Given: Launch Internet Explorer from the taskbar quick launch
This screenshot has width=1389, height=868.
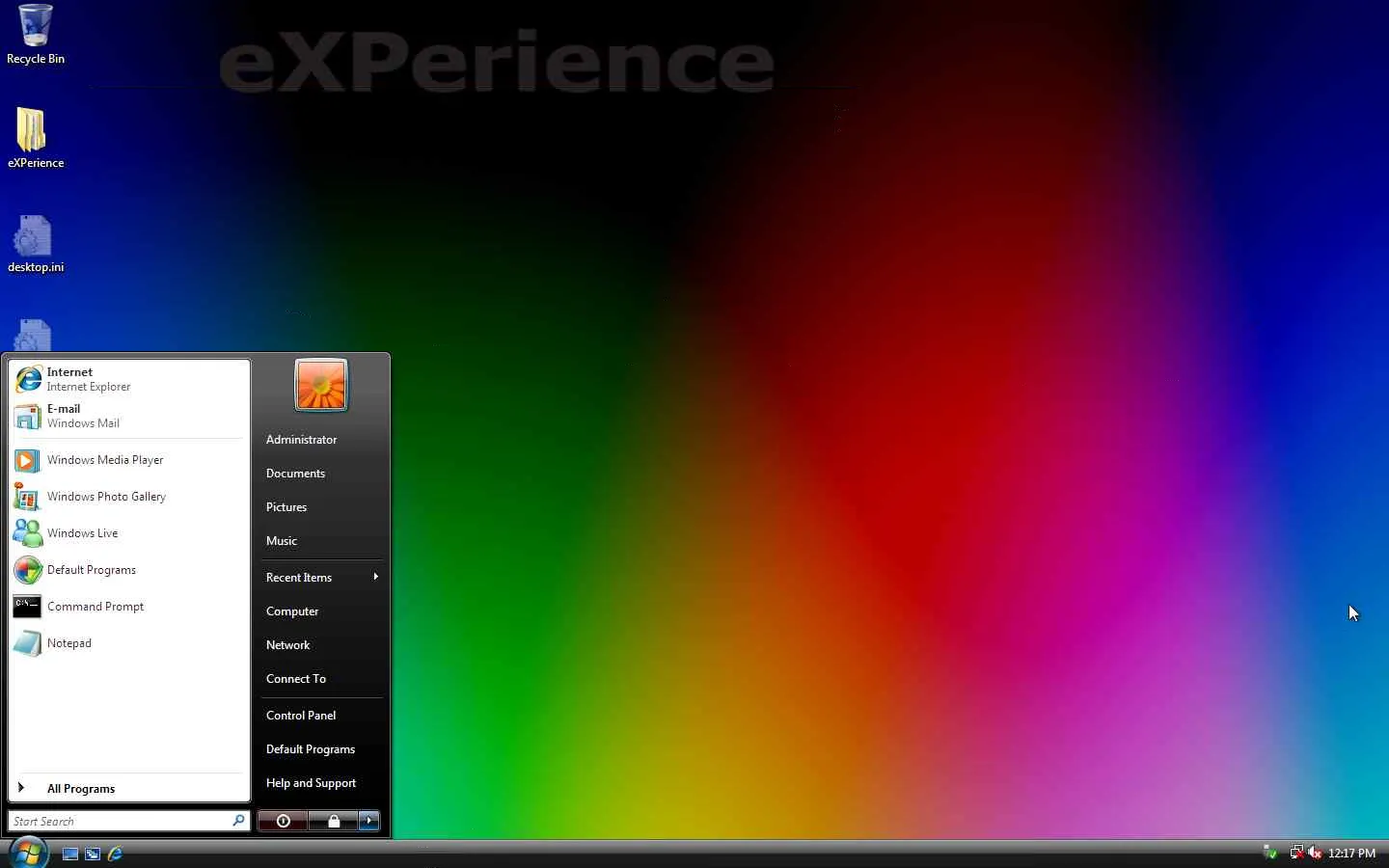Looking at the screenshot, I should tap(115, 854).
